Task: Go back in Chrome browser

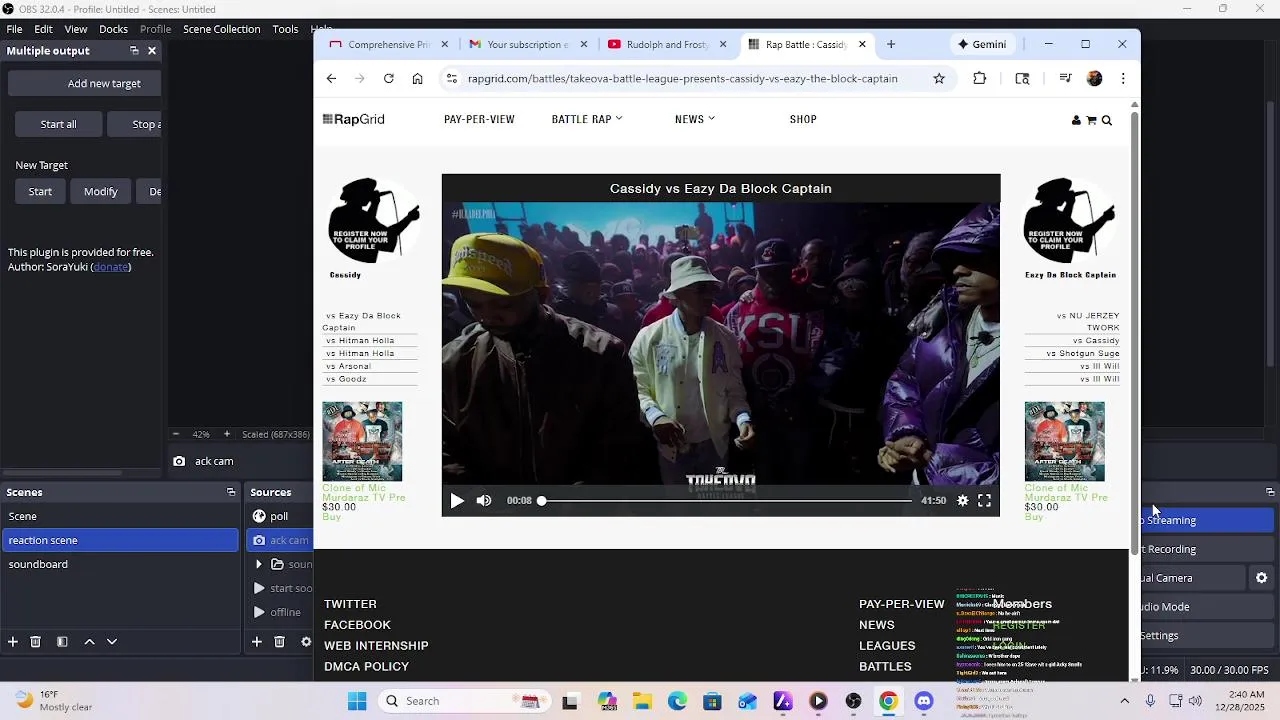Action: coord(331,79)
